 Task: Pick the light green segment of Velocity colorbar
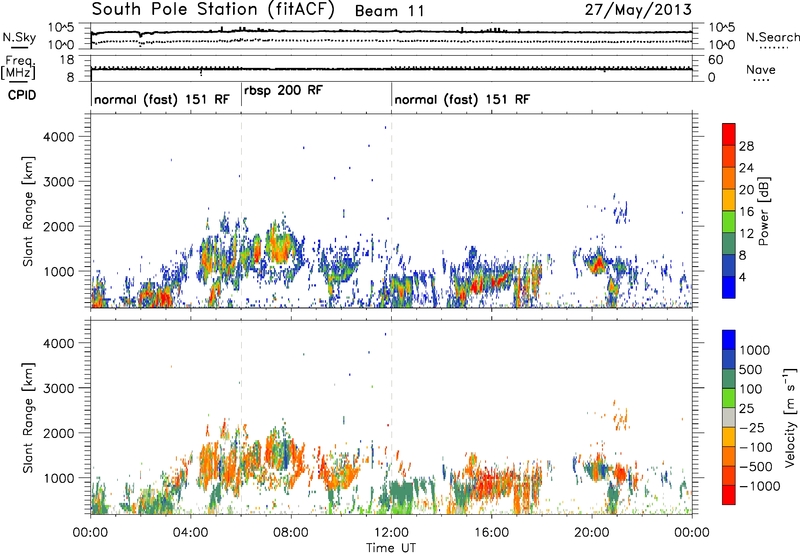(x=729, y=398)
